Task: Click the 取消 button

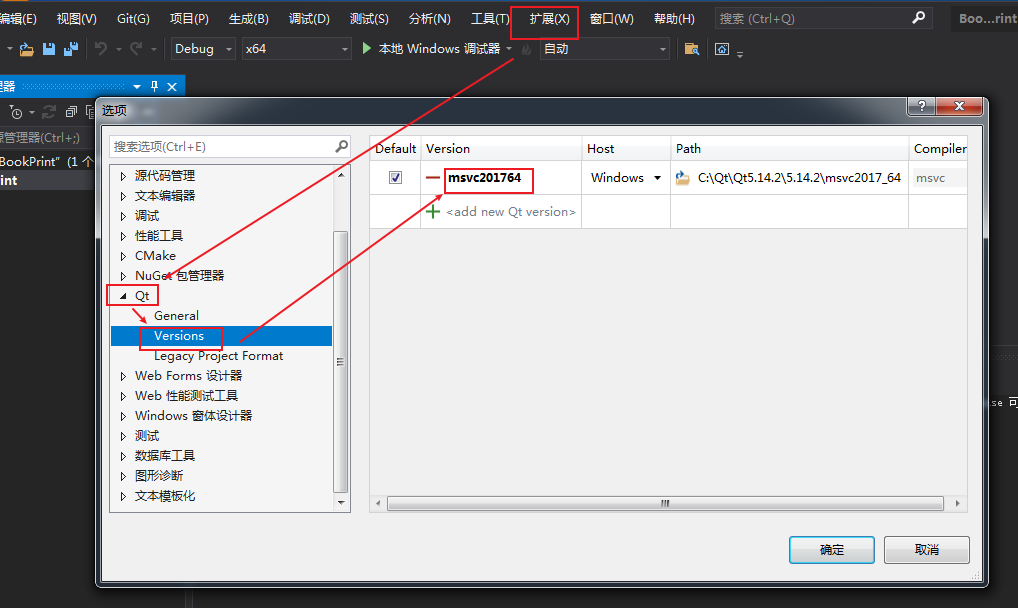Action: (x=926, y=550)
